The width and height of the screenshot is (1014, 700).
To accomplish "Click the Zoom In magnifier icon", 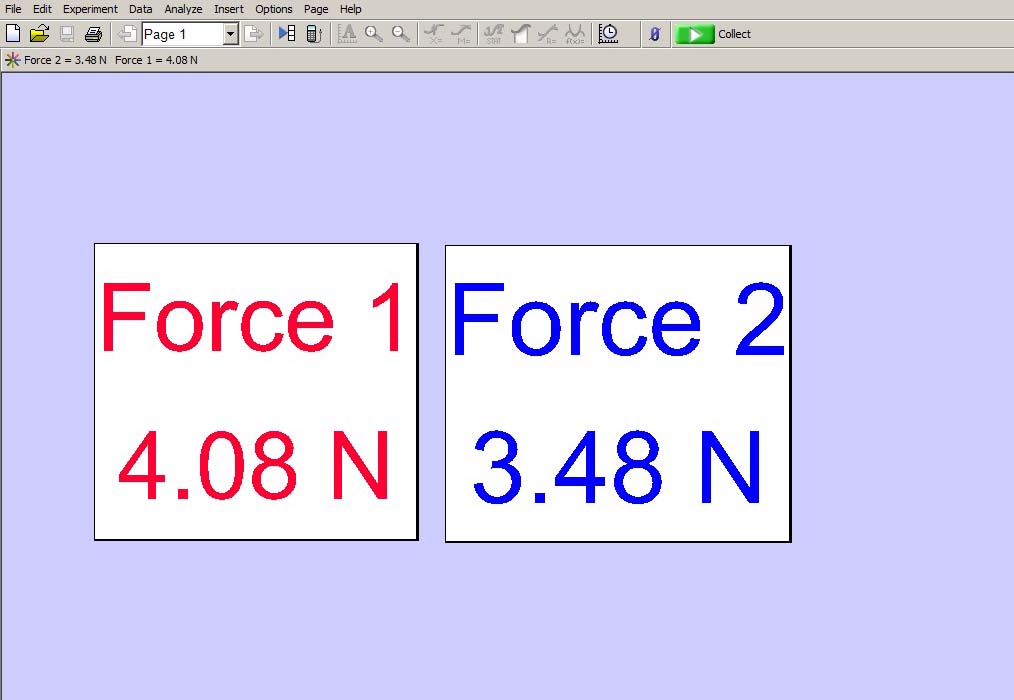I will pyautogui.click(x=374, y=34).
